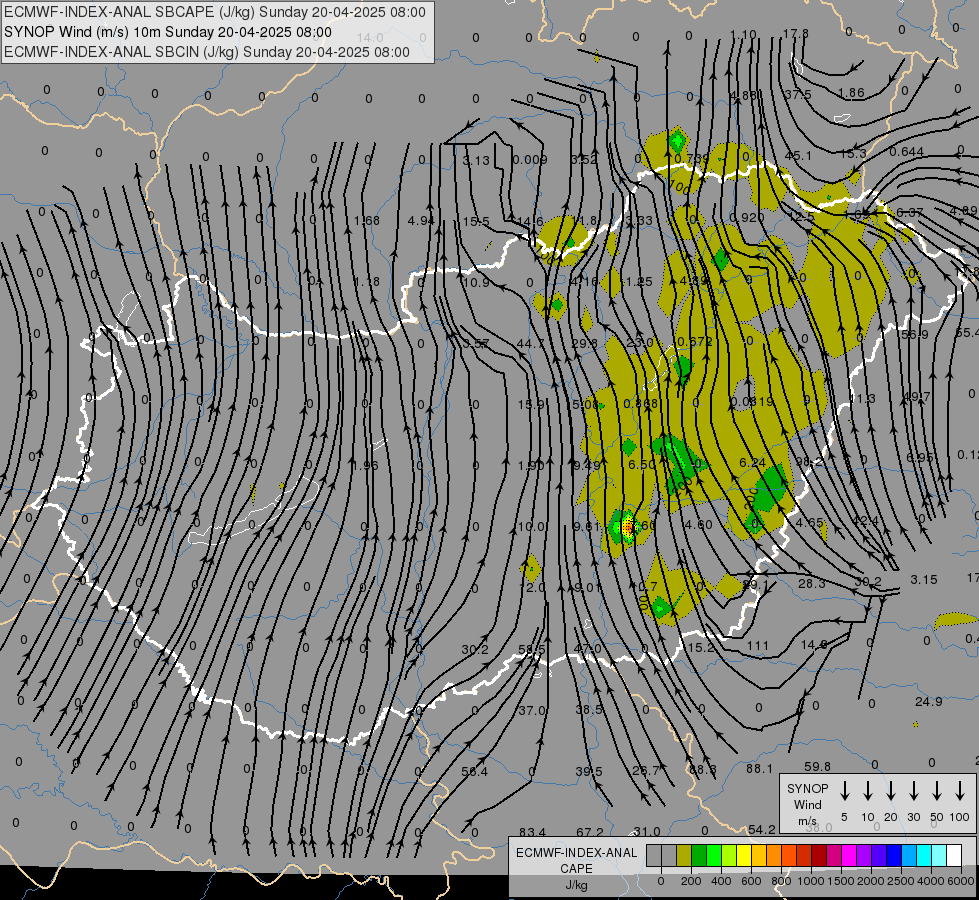
Task: Click the map value '17.8'
Action: coord(795,33)
